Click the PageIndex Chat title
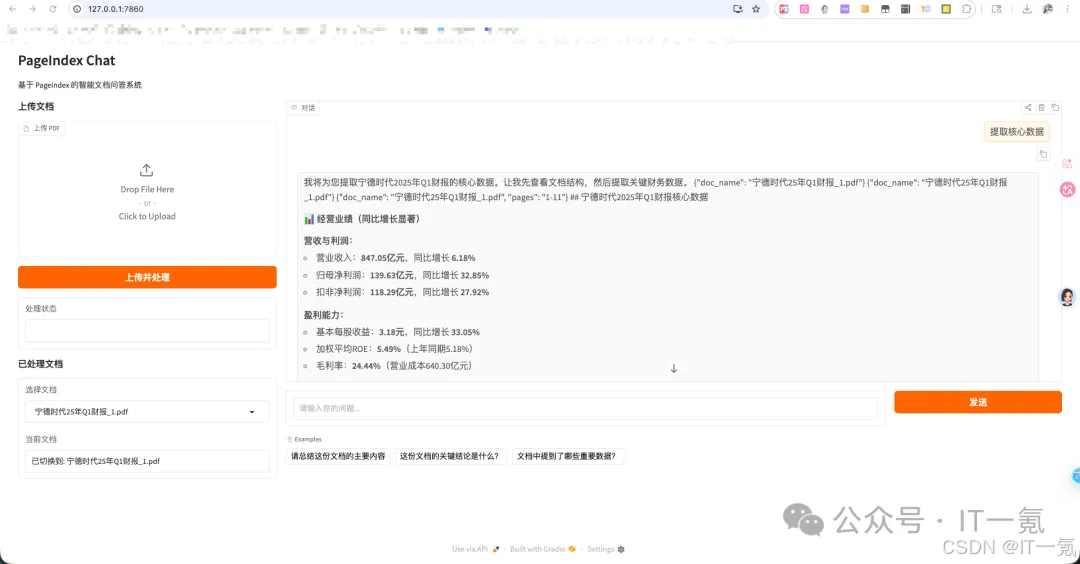The height and width of the screenshot is (564, 1080). [x=67, y=61]
